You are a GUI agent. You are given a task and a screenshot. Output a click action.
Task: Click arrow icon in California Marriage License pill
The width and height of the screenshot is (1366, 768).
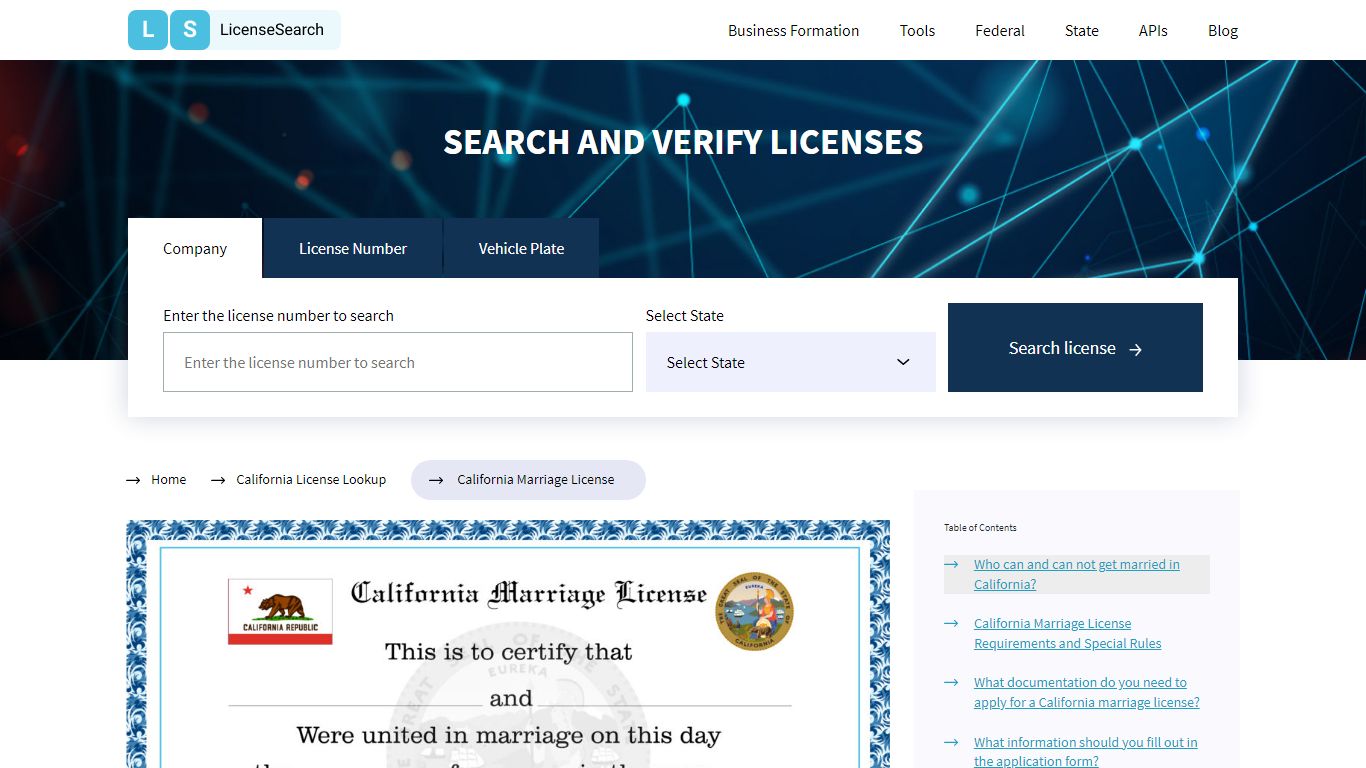(436, 480)
